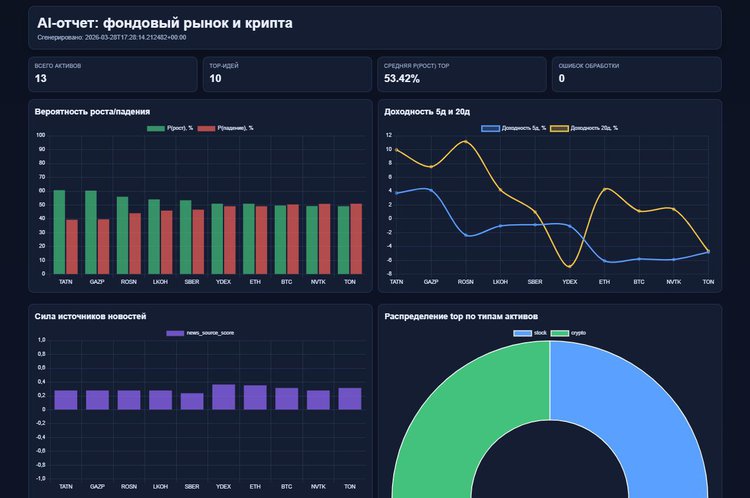Click the blue 5д point at GAZP
Image resolution: width=750 pixels, height=498 pixels.
(431, 190)
